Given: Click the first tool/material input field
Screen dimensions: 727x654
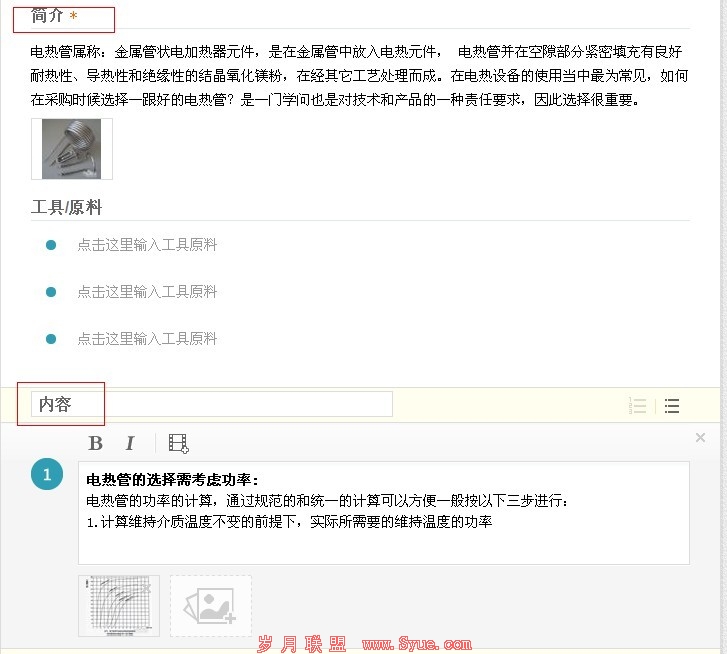Looking at the screenshot, I should (147, 245).
